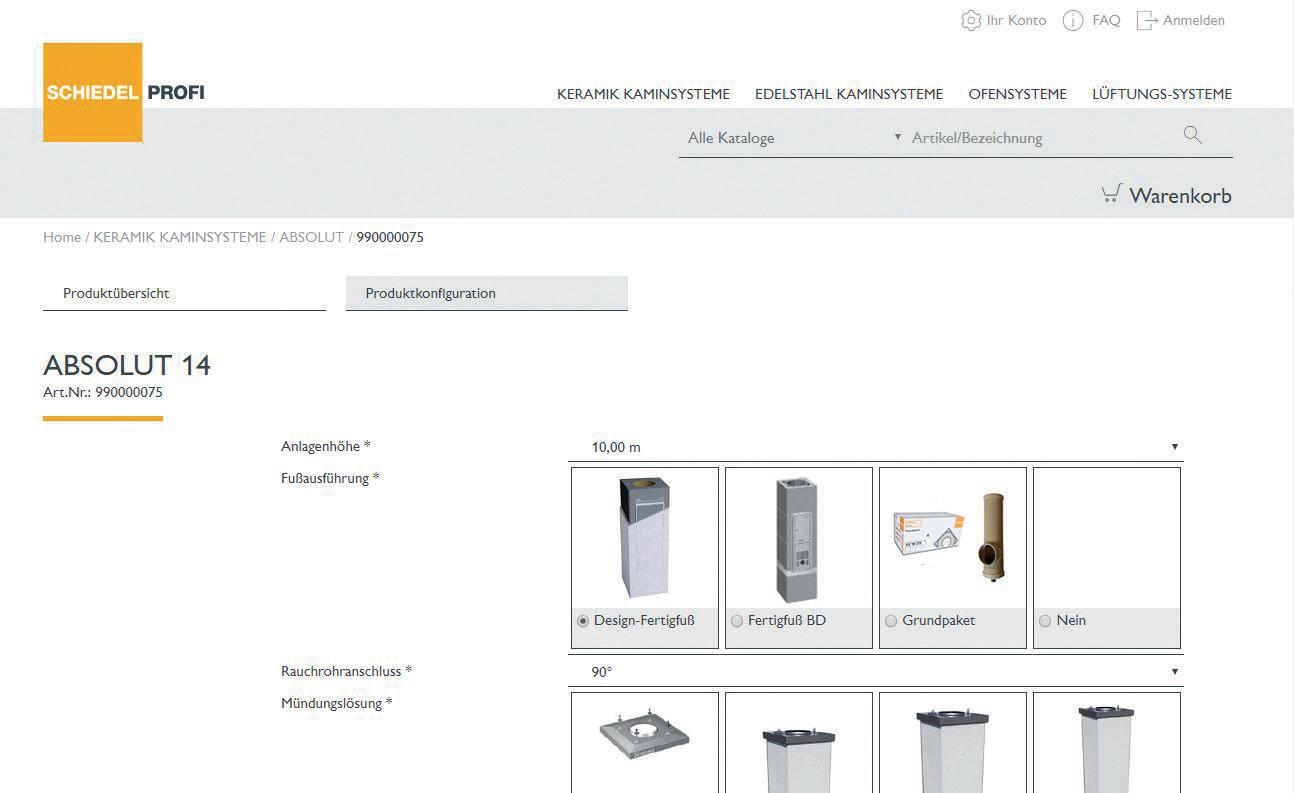Select the Nein radio button
This screenshot has width=1294, height=793.
[x=1045, y=621]
